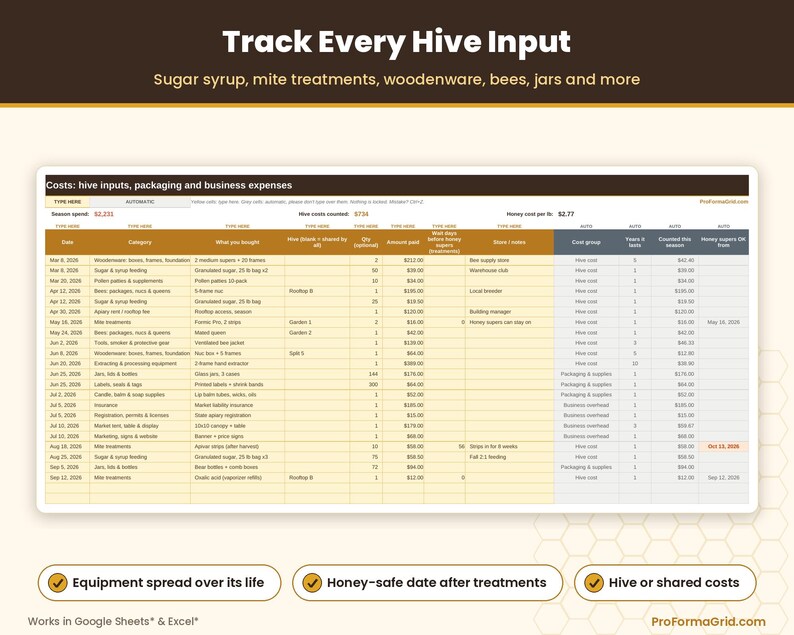
Task: Click the 'Local breeder' note cell
Action: coord(509,291)
